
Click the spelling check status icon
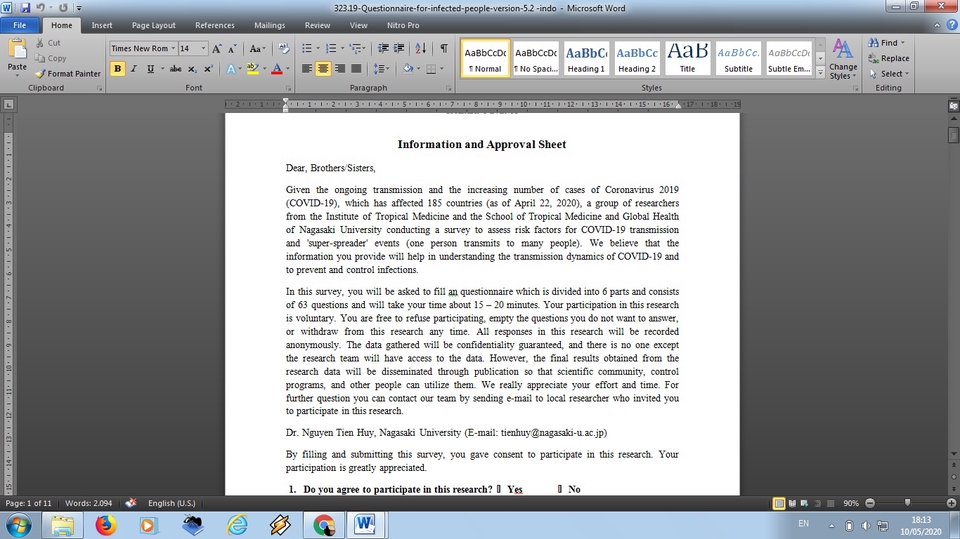coord(130,503)
